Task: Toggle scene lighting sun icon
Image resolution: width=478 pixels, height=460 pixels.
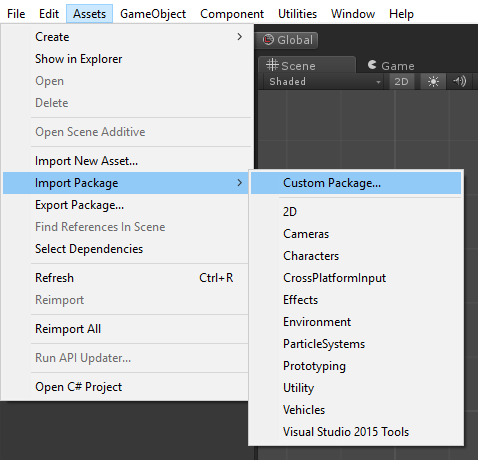Action: (x=433, y=81)
